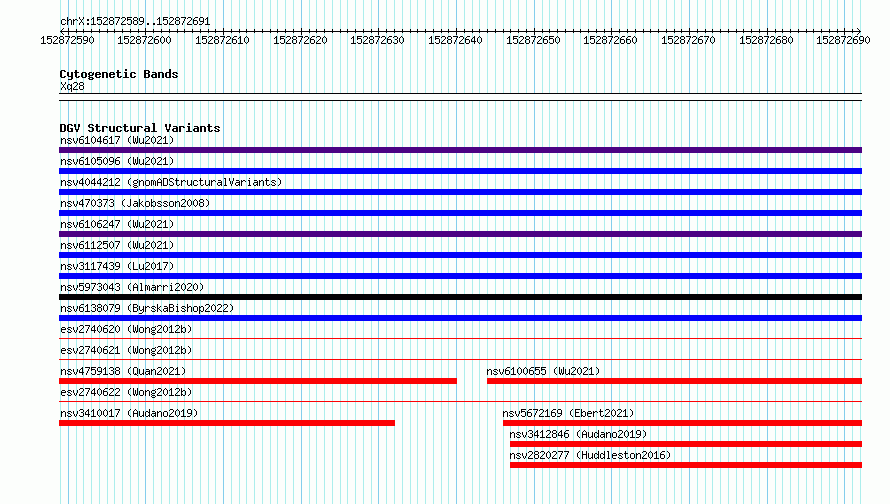Screen dimensions: 890x504
Task: Click the blue bar under nsv6105096
Action: (460, 171)
